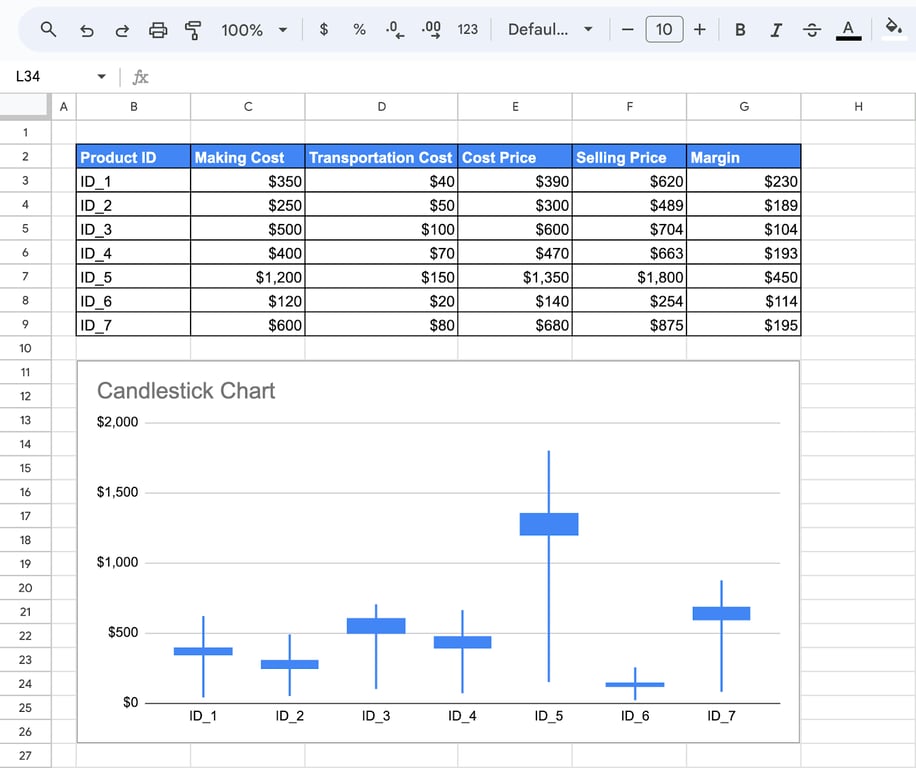Toggle italic formatting
Viewport: 916px width, 768px height.
click(776, 30)
